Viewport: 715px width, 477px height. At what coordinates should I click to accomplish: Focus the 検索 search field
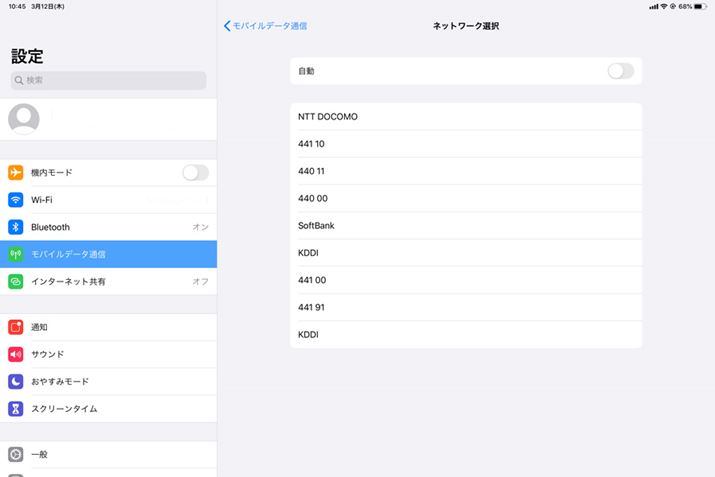point(109,80)
